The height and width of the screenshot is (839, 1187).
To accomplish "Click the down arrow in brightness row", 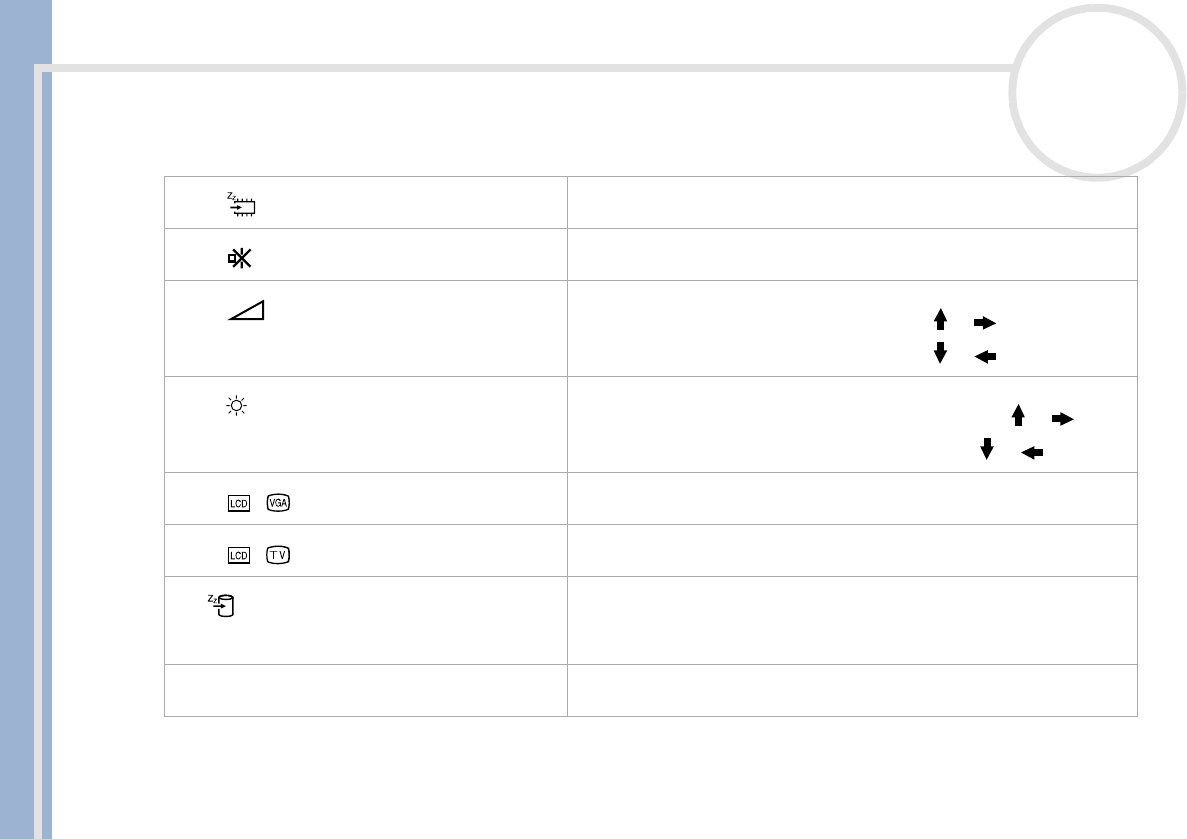I will (x=987, y=449).
